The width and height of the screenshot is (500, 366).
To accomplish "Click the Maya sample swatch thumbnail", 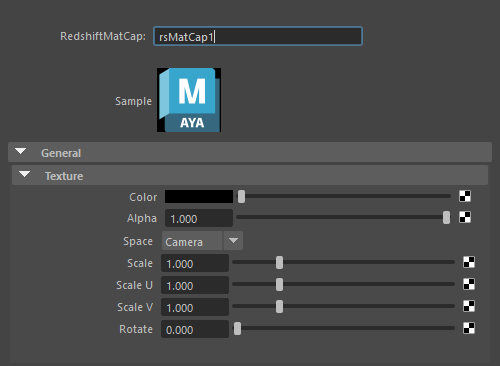I will click(x=189, y=100).
